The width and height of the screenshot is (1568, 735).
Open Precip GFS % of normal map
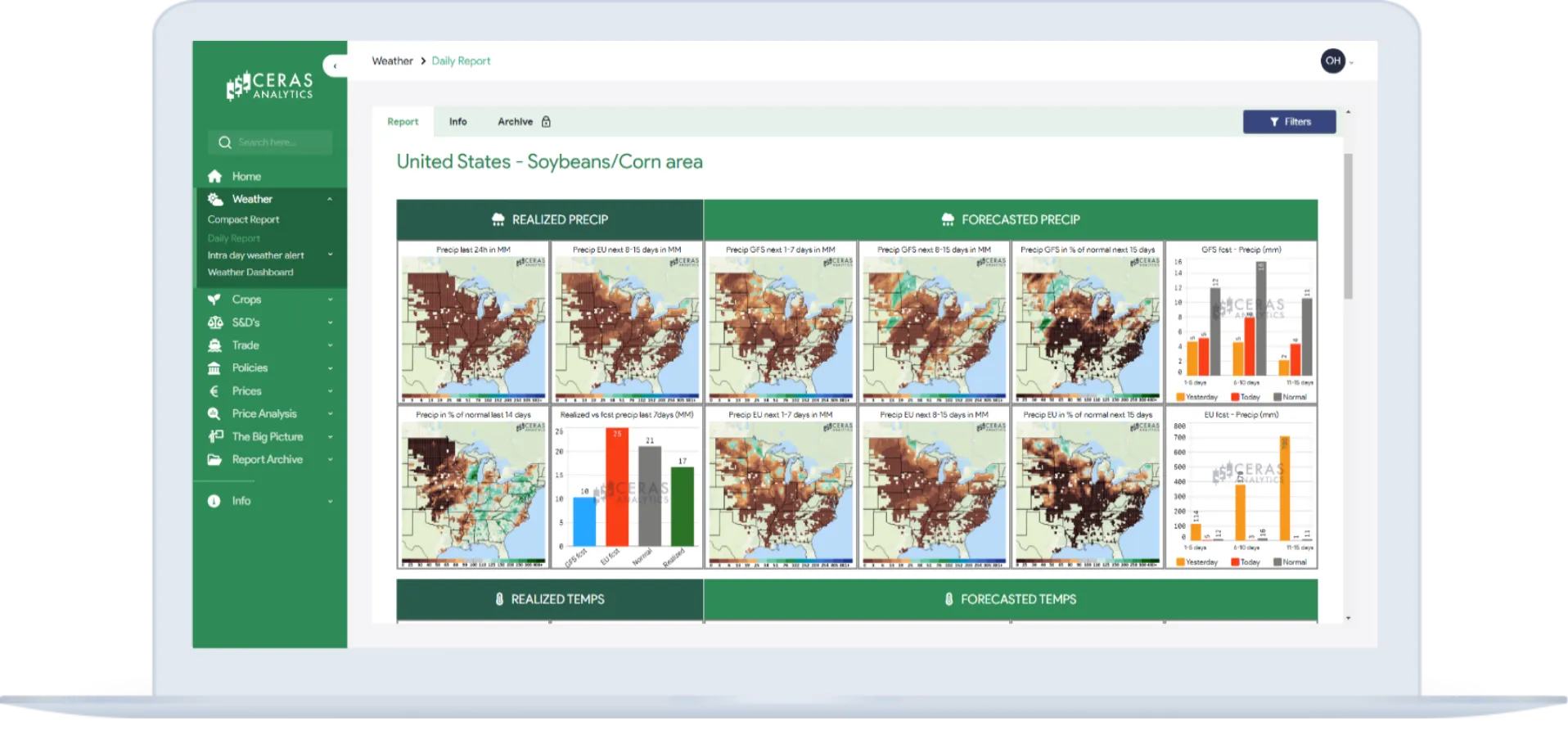(1088, 322)
